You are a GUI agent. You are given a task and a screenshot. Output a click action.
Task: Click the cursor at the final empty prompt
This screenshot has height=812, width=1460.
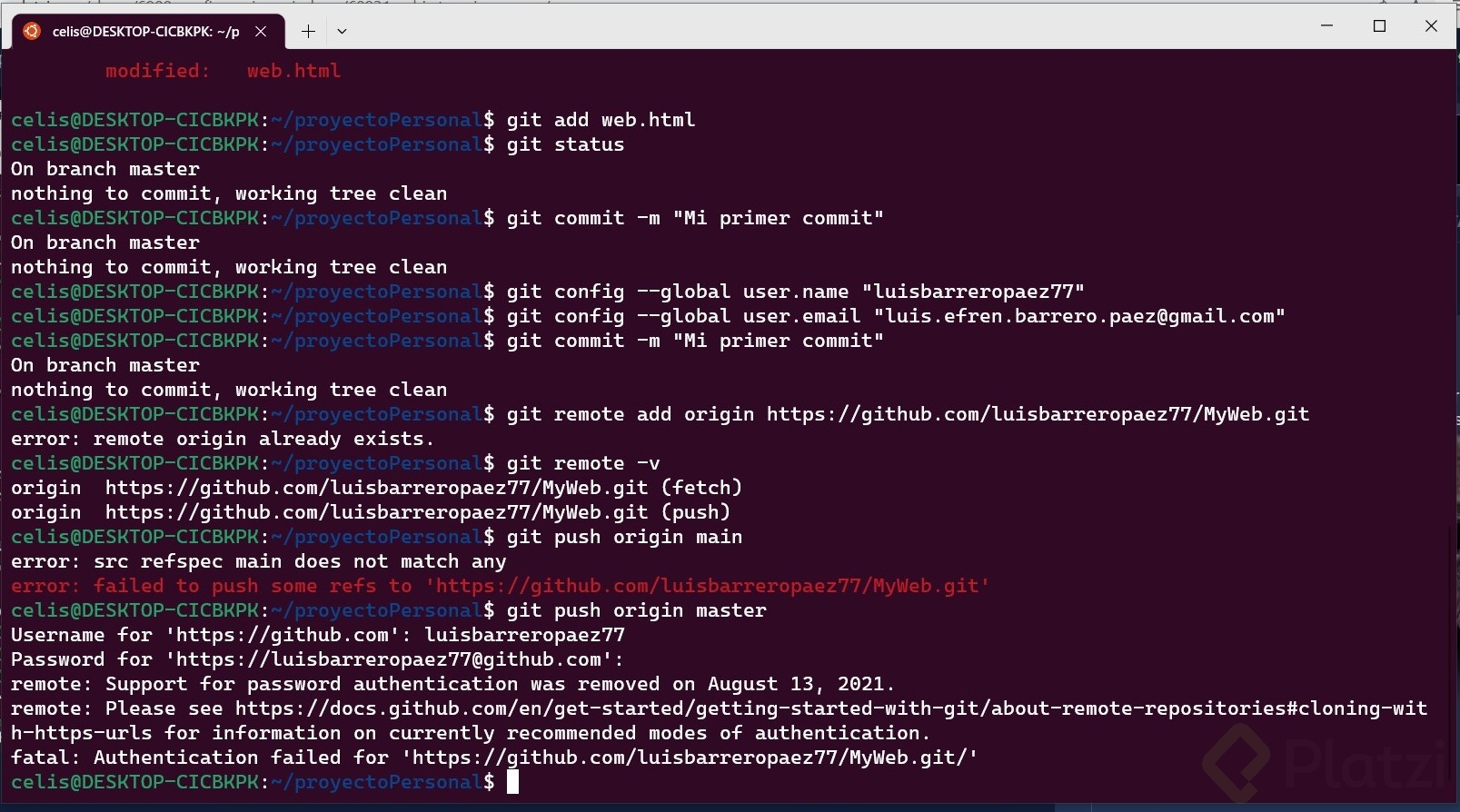tap(512, 782)
